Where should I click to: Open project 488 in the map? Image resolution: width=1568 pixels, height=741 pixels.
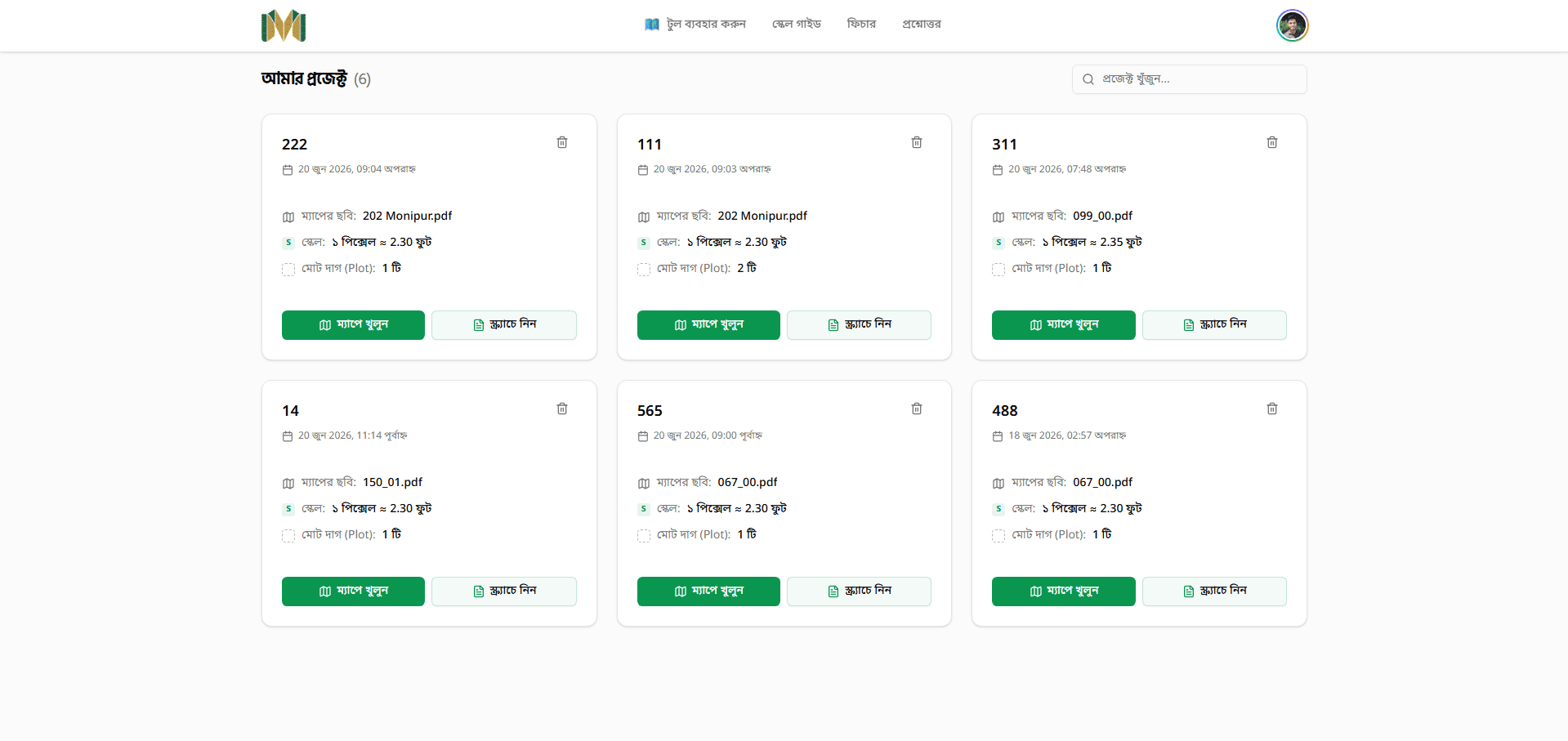[1064, 591]
